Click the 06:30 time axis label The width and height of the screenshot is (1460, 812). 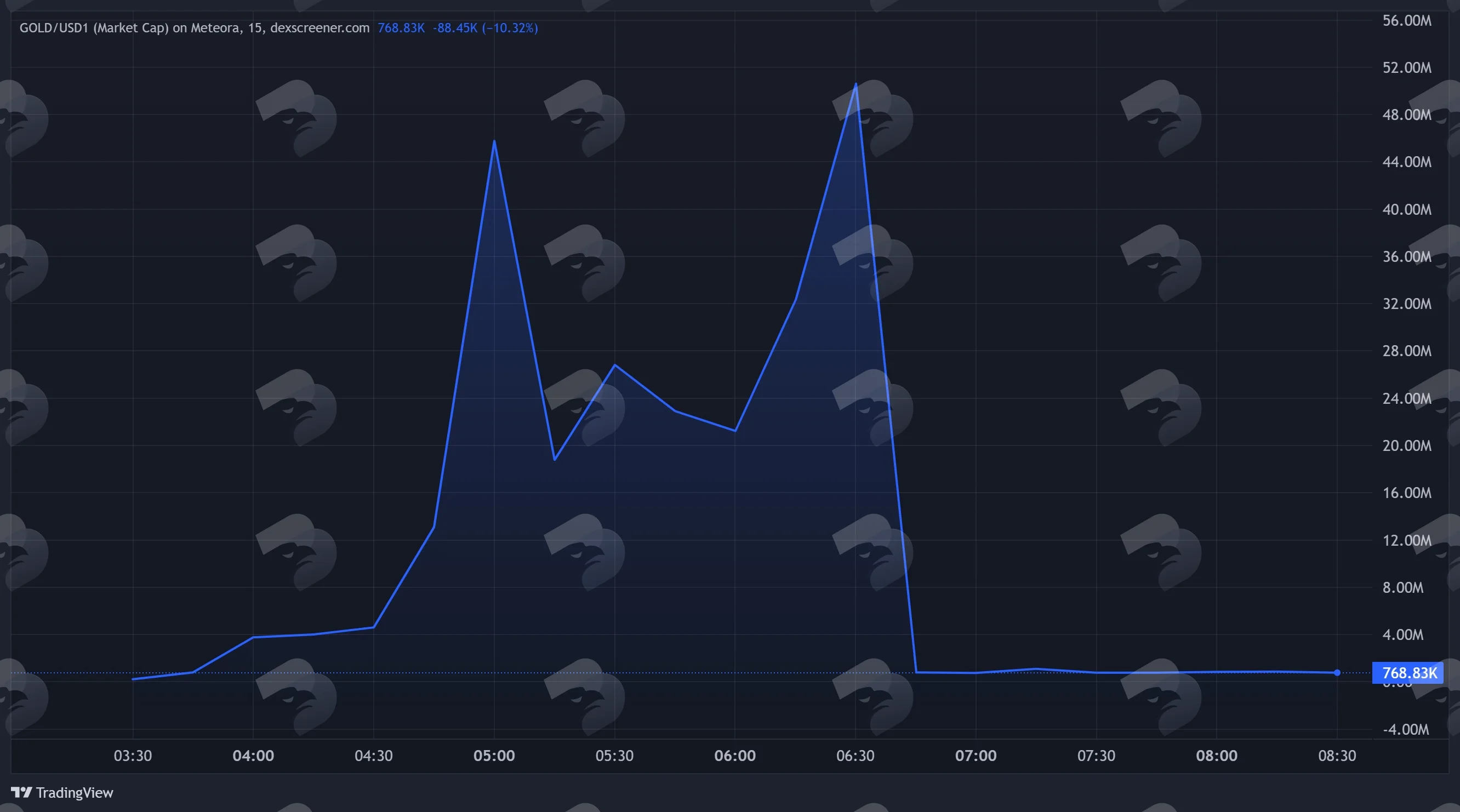point(856,756)
